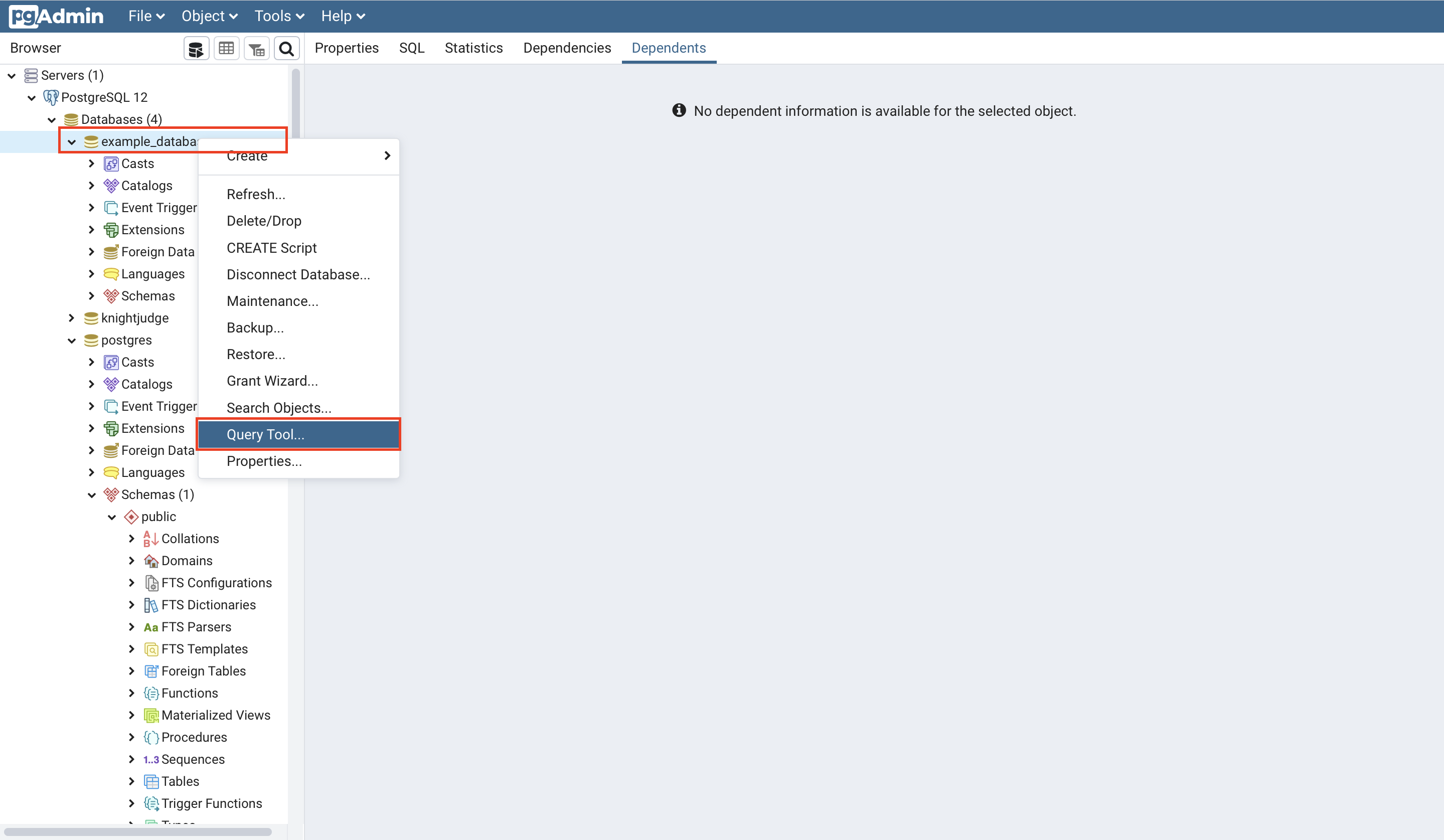
Task: Click the grid view icon in browser toolbar
Action: [x=226, y=48]
